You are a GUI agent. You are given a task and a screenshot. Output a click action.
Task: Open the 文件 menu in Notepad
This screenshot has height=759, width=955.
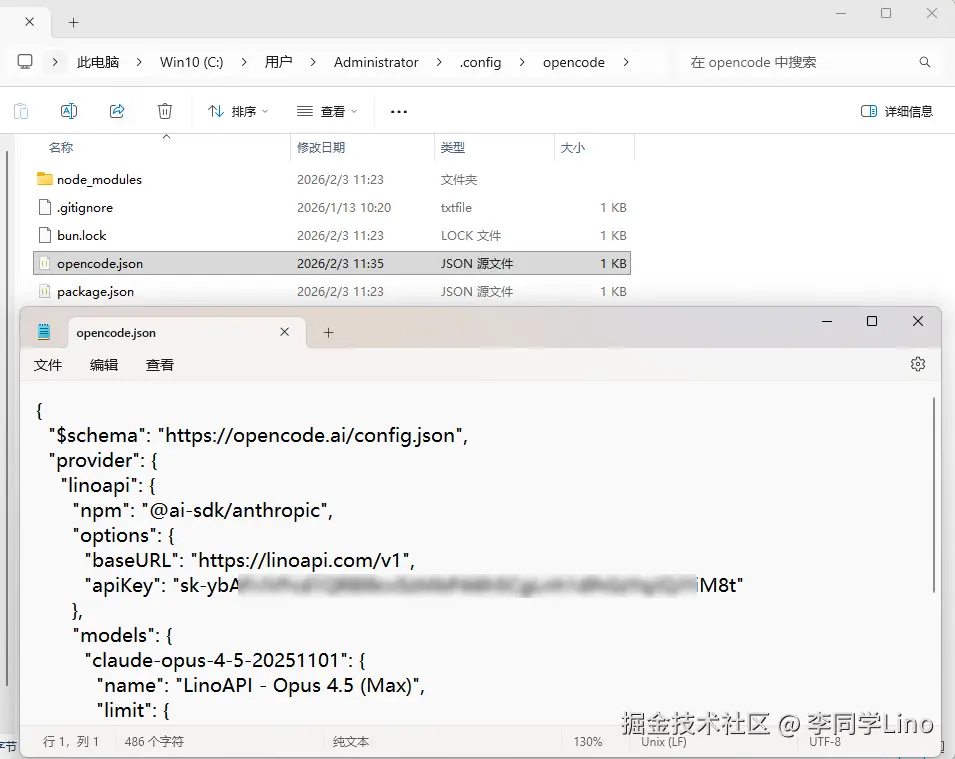coord(48,365)
